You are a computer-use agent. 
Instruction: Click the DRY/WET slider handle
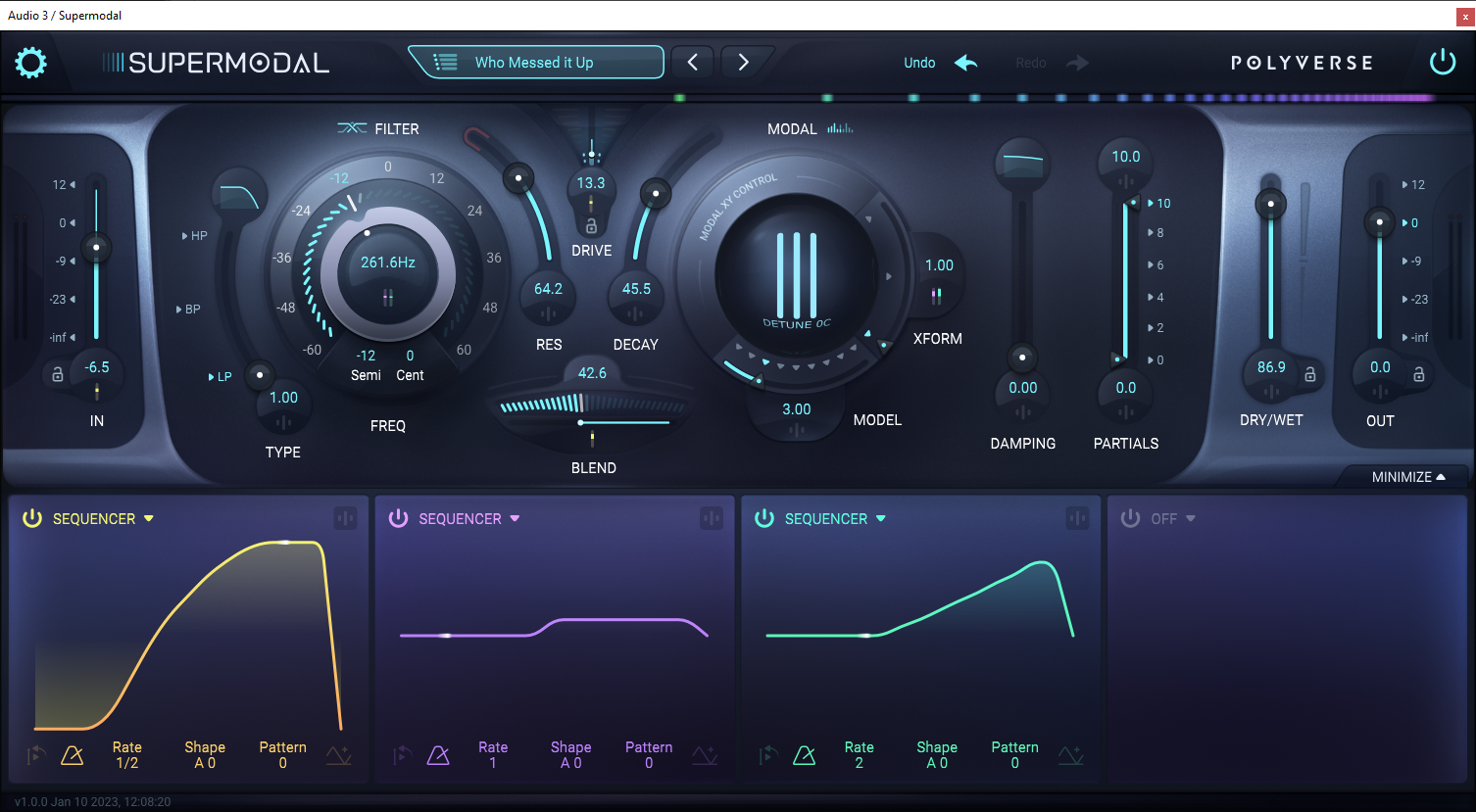pos(1271,204)
